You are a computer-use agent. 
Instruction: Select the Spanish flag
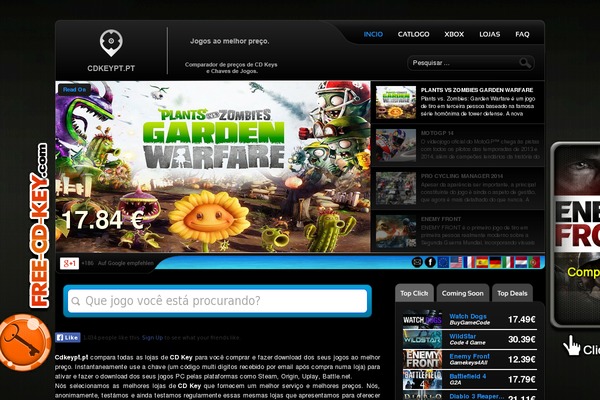point(482,262)
